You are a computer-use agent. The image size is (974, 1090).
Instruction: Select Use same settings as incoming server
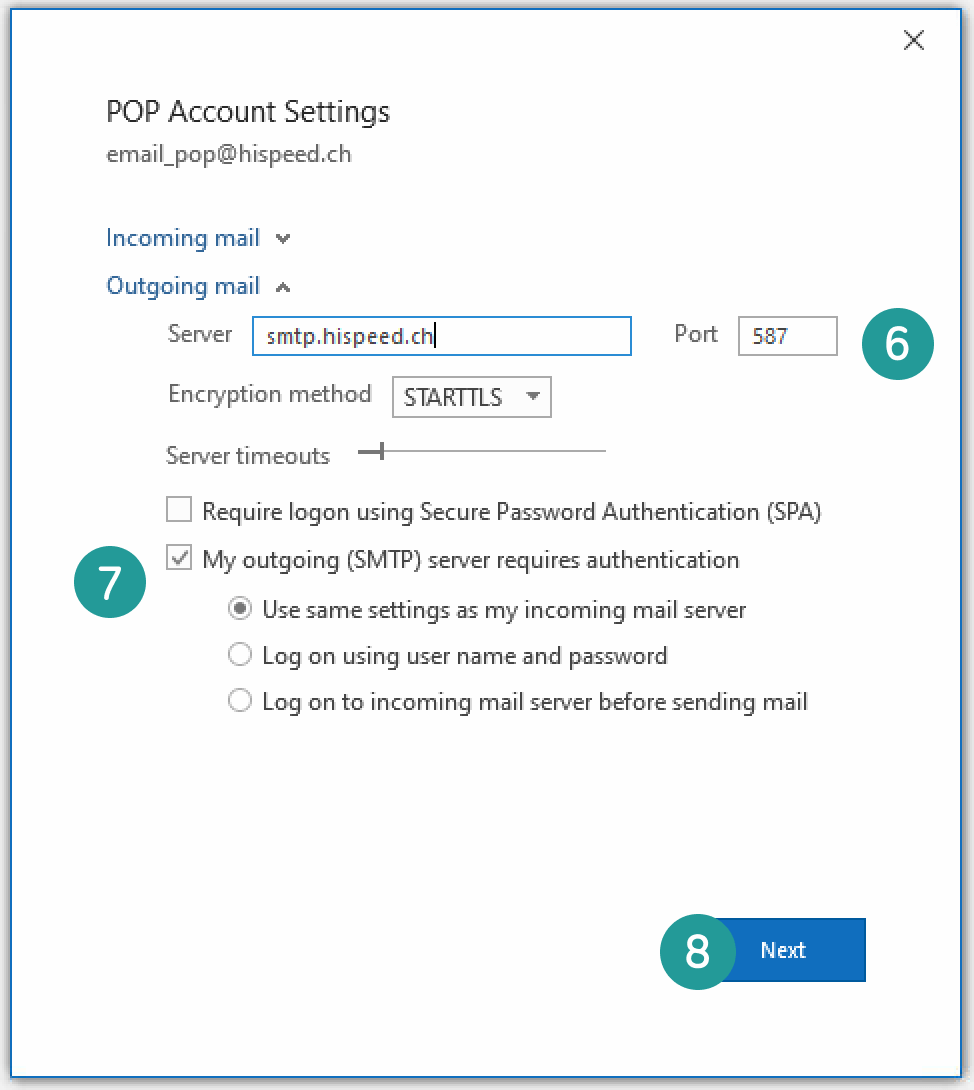click(240, 609)
